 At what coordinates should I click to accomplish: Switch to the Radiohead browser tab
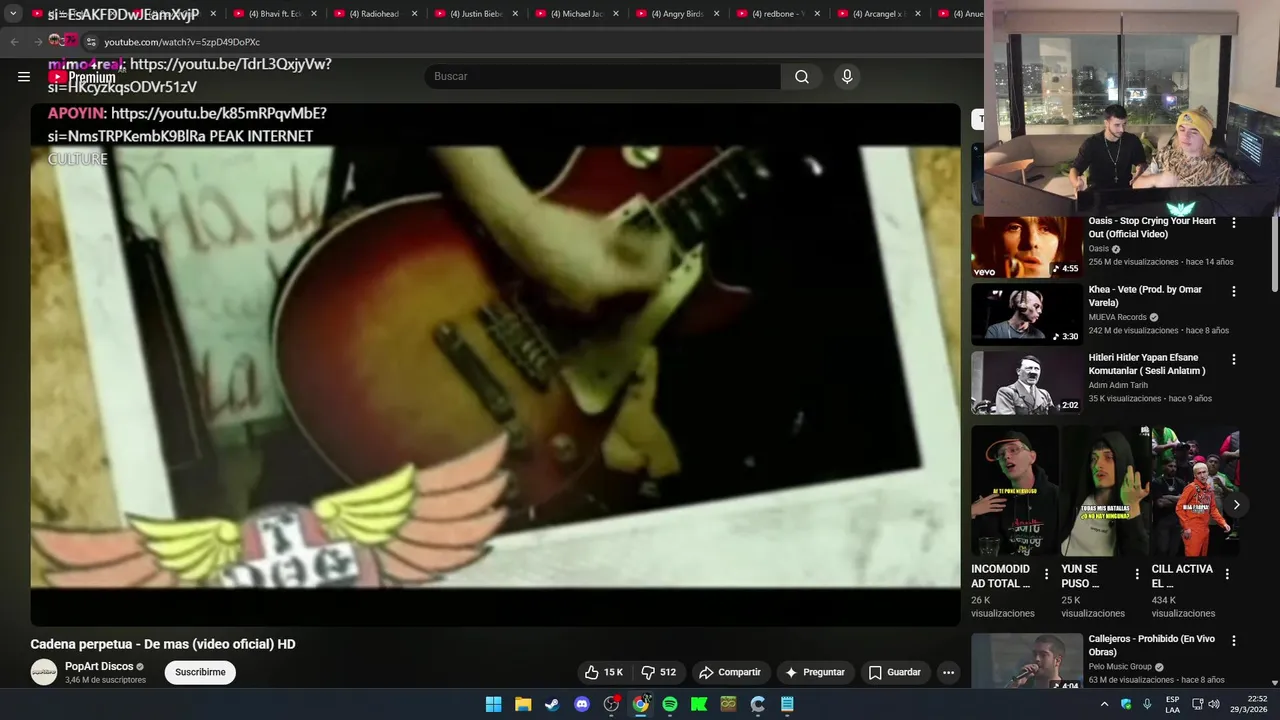point(373,14)
